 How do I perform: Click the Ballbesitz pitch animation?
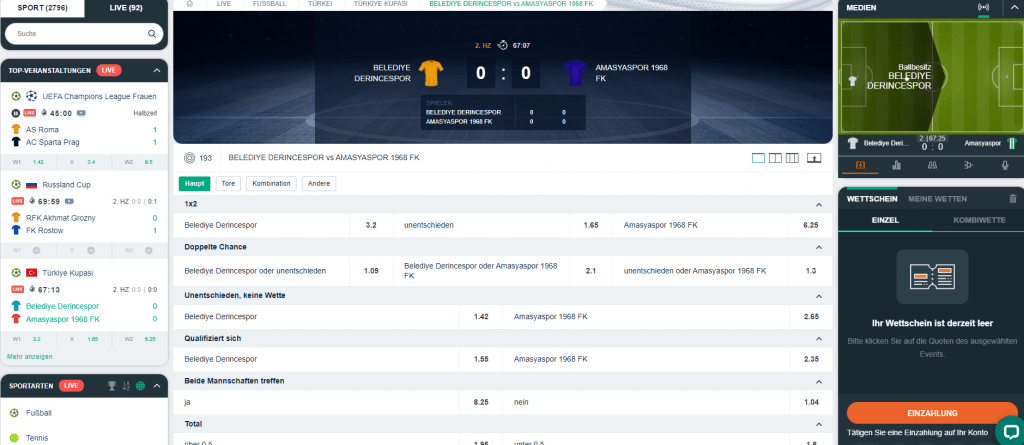pos(931,76)
